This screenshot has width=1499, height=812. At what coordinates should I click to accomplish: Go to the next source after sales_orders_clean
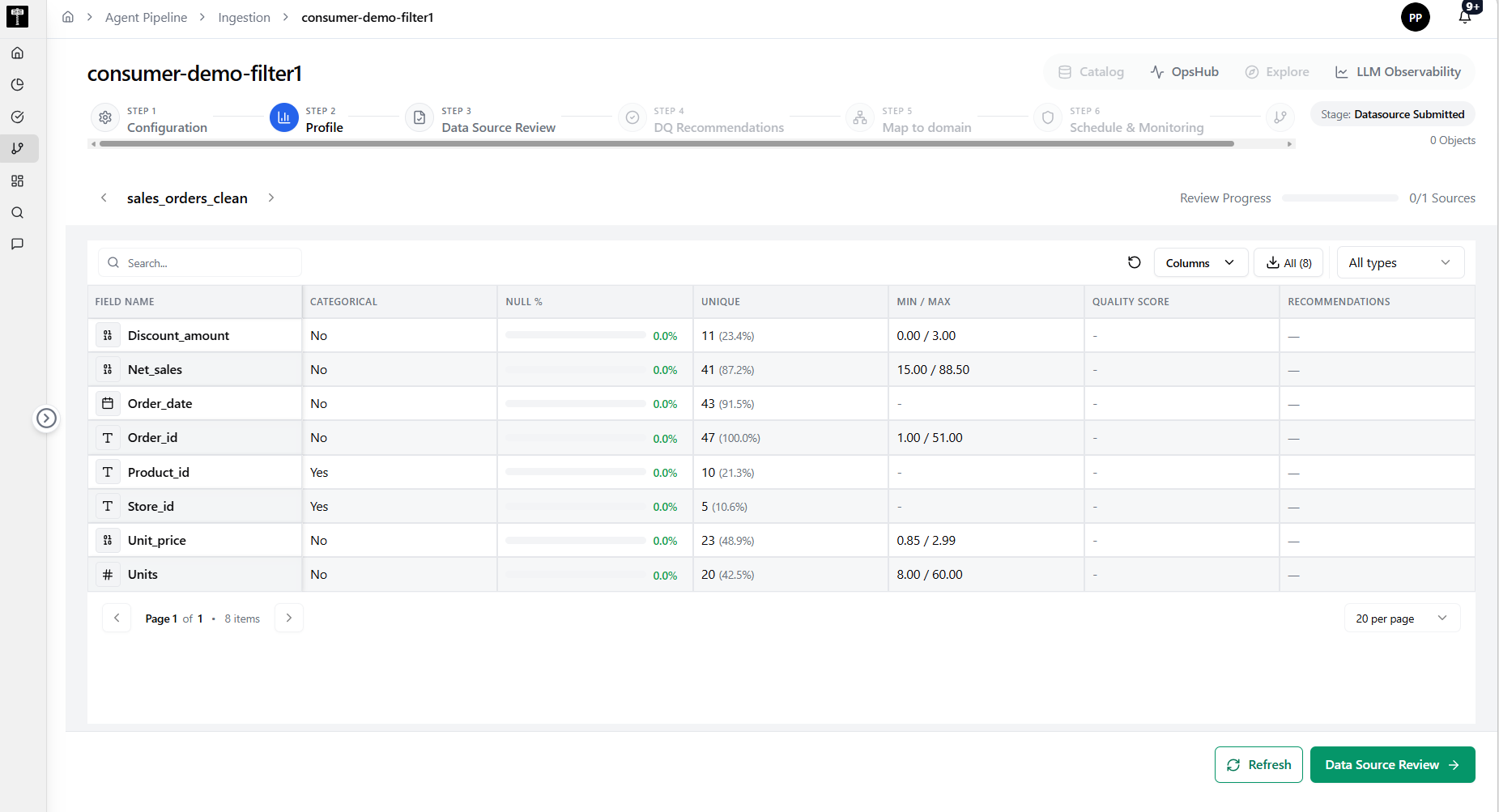271,198
